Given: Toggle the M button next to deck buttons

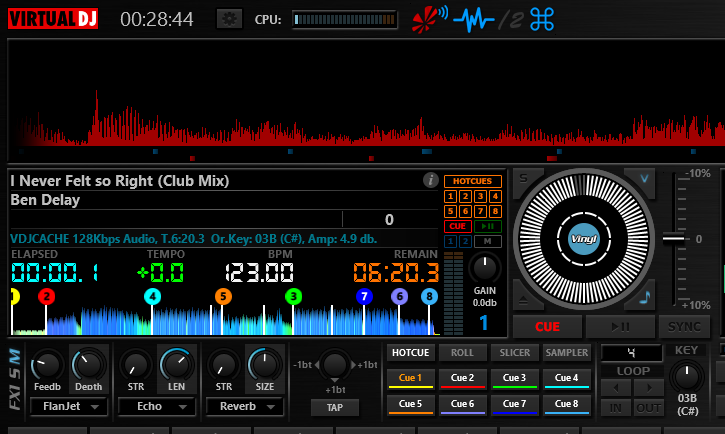Looking at the screenshot, I should [x=488, y=241].
